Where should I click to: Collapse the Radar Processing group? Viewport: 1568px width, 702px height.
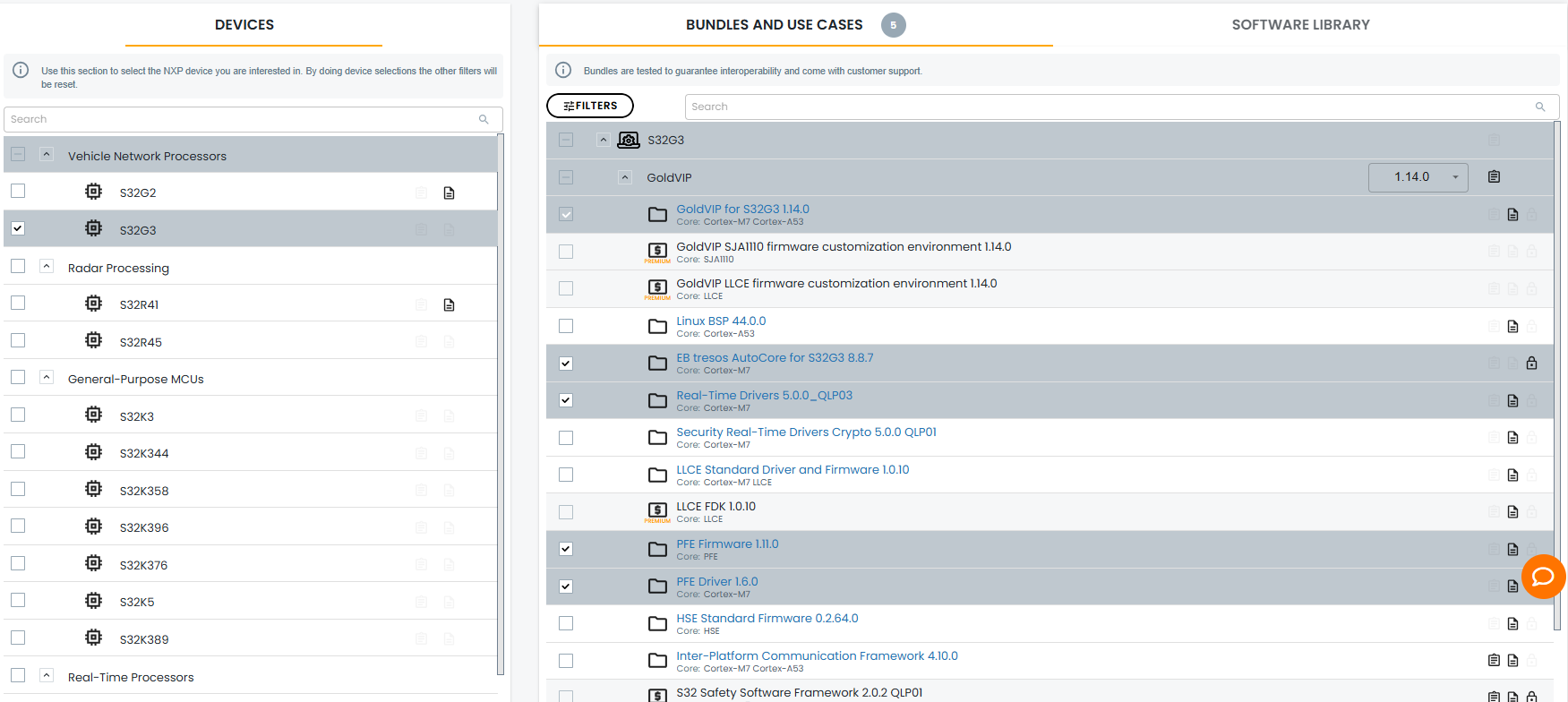pos(47,266)
